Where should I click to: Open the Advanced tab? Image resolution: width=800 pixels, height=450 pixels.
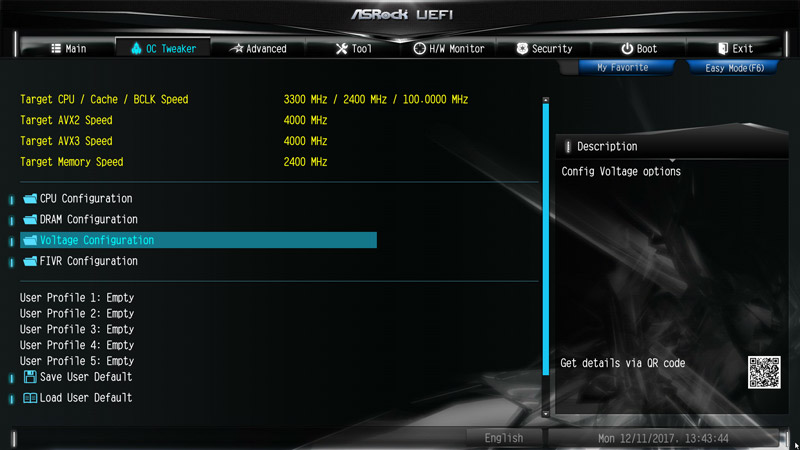click(x=258, y=48)
